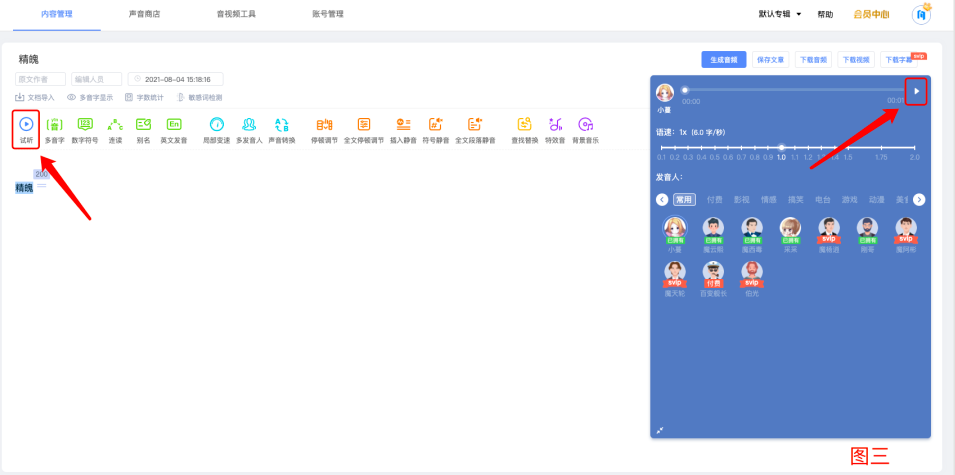
Task: Show next voice categories with right chevron
Action: pos(919,200)
